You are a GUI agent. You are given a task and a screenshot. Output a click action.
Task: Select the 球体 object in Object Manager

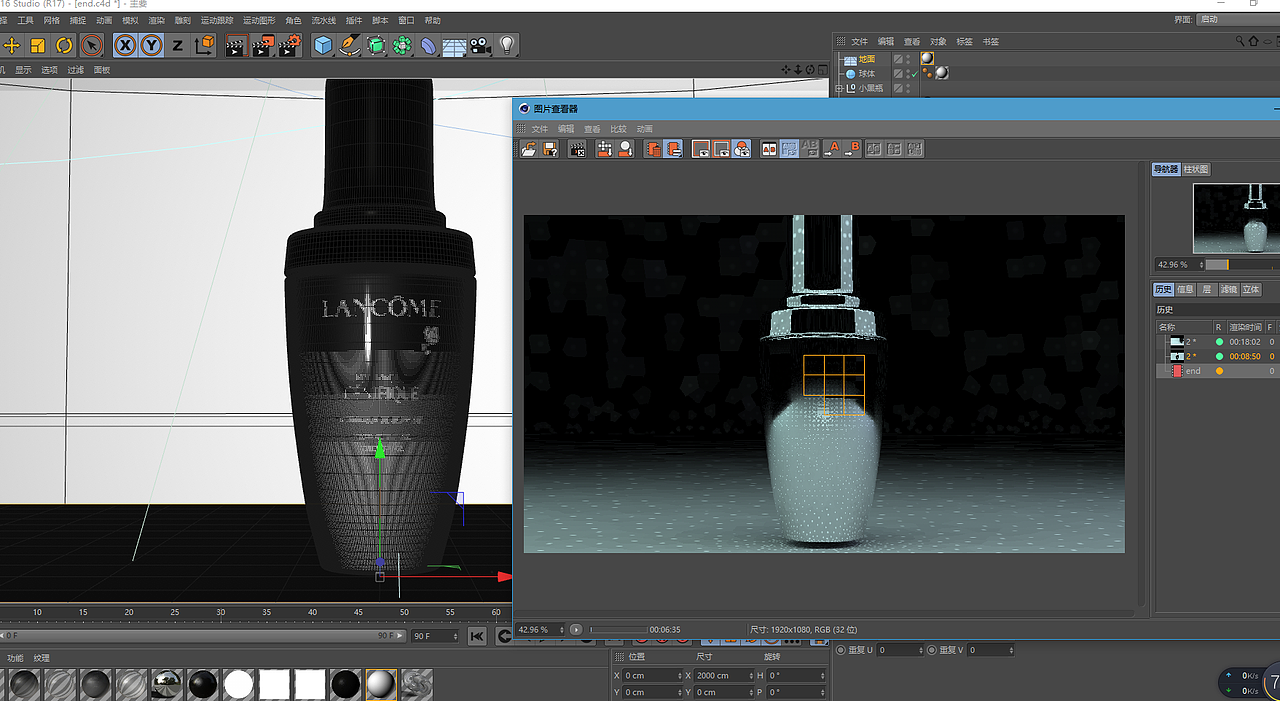coord(866,74)
